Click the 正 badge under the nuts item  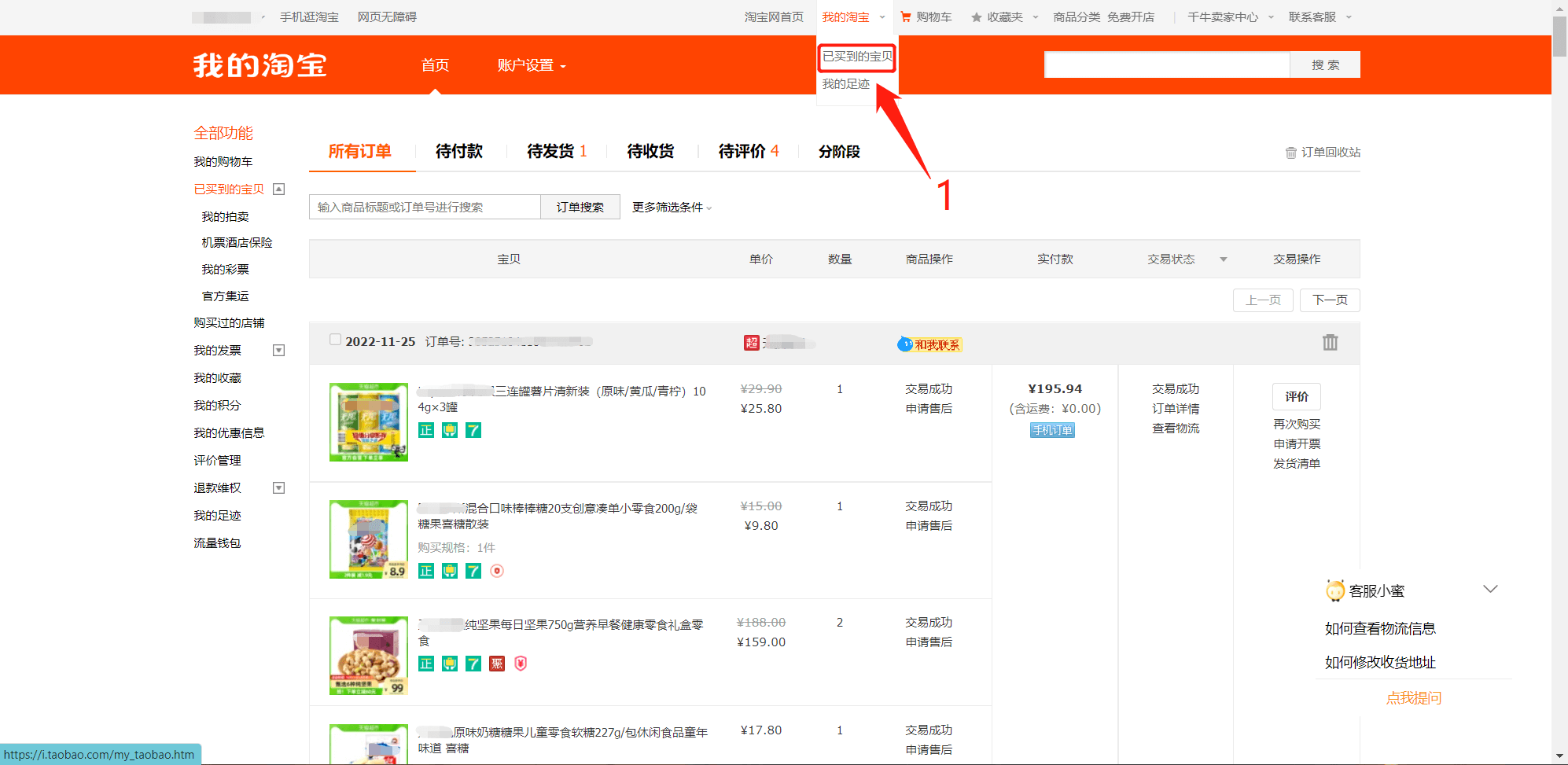[426, 664]
